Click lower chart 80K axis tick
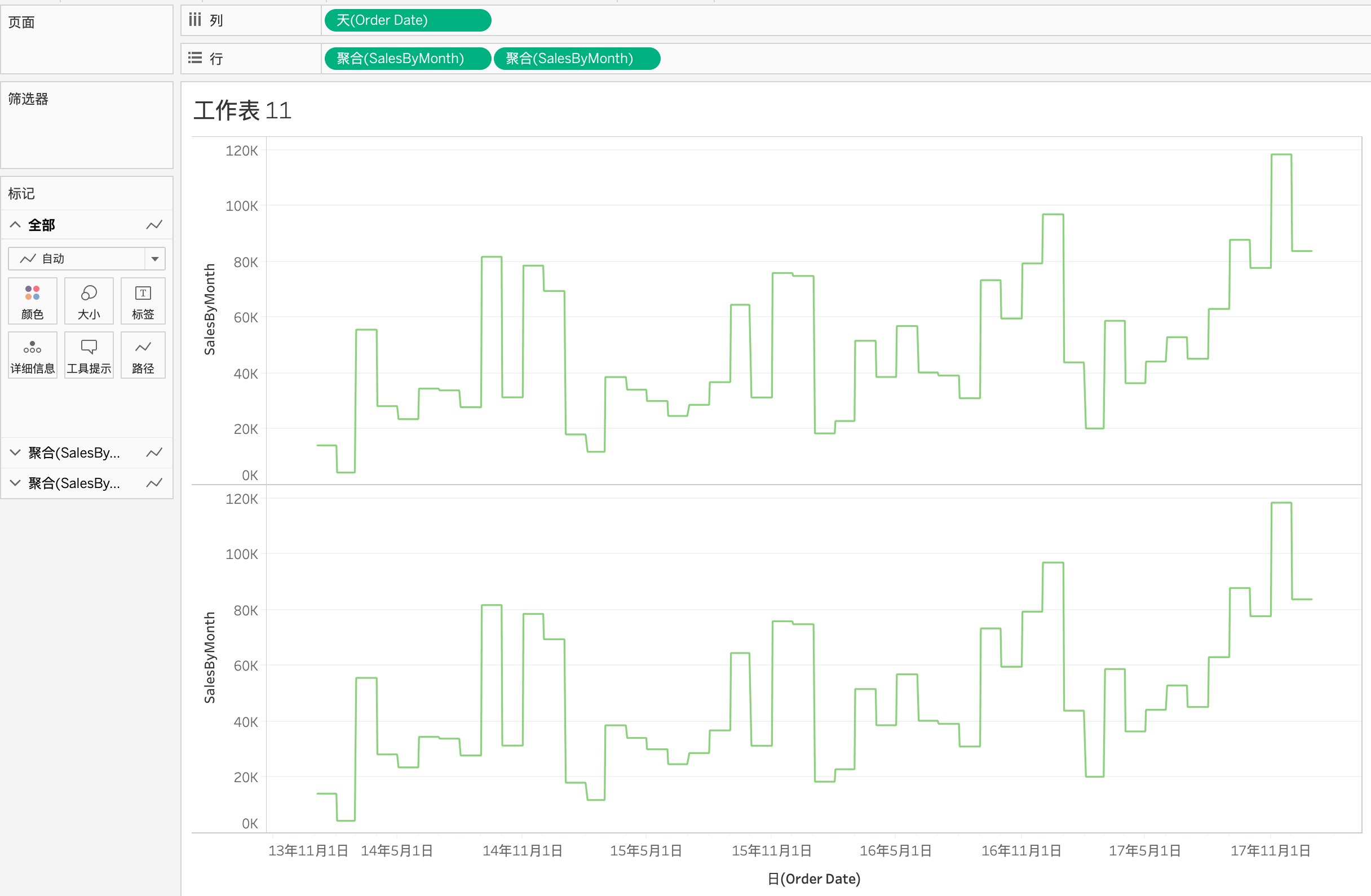 click(x=245, y=610)
